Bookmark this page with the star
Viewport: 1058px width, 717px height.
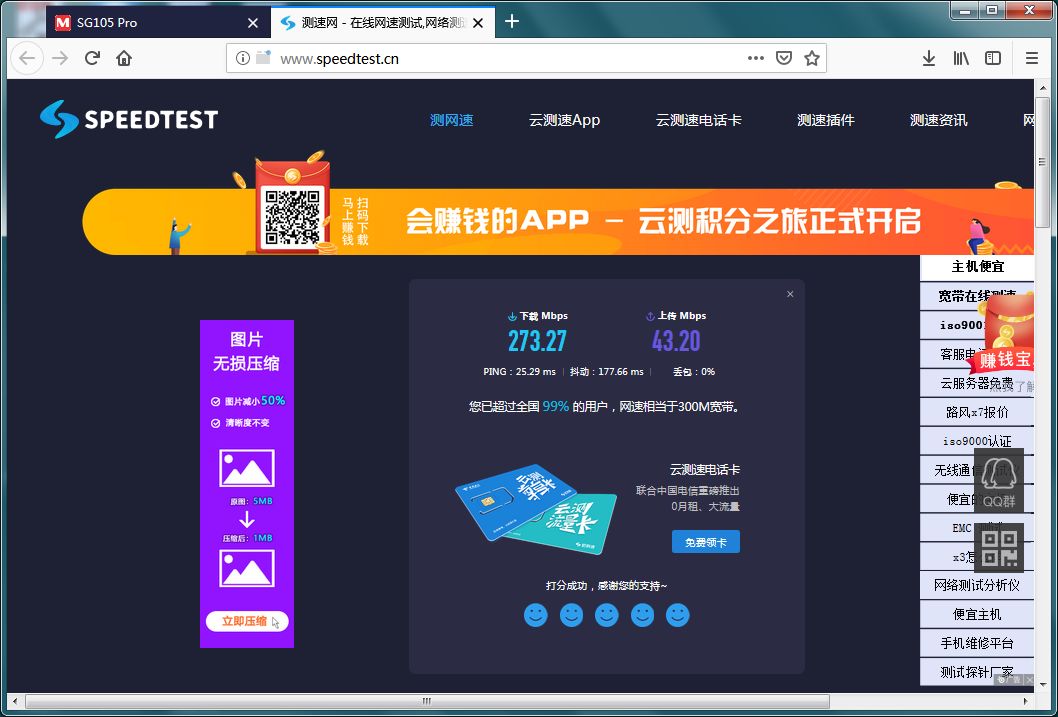tap(812, 58)
